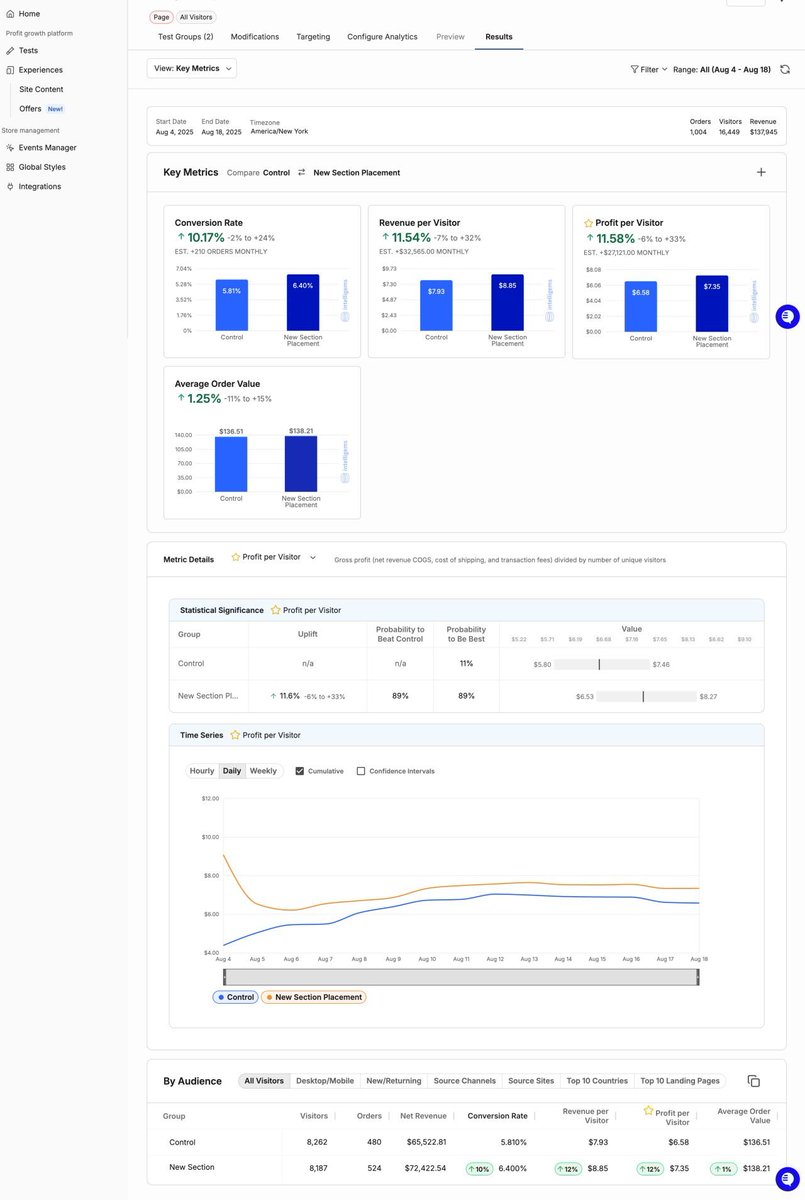Open the chat support bubble at bottom right
The height and width of the screenshot is (1200, 805).
point(786,1178)
